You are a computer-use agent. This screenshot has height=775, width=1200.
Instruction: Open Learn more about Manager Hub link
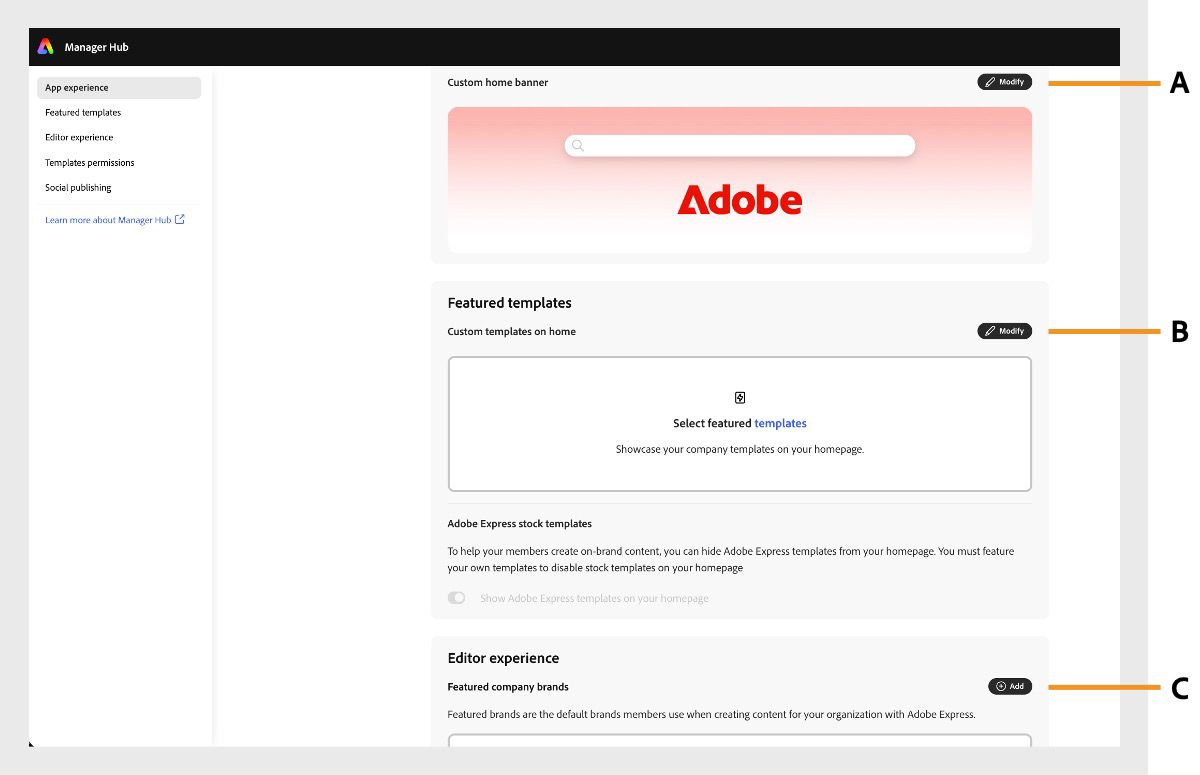[x=108, y=220]
